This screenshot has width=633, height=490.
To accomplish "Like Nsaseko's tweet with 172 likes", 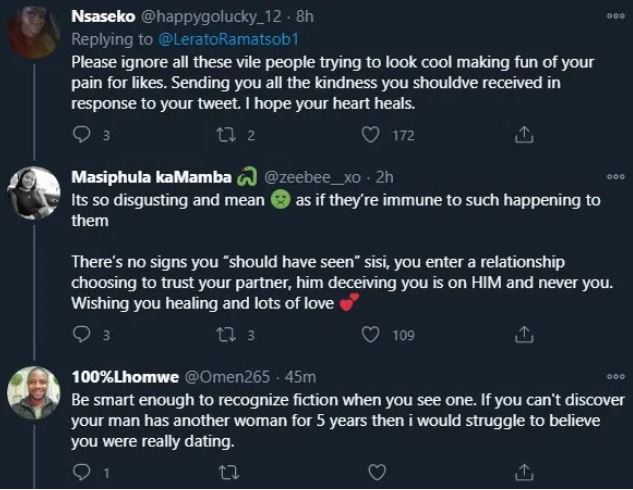I will [371, 134].
